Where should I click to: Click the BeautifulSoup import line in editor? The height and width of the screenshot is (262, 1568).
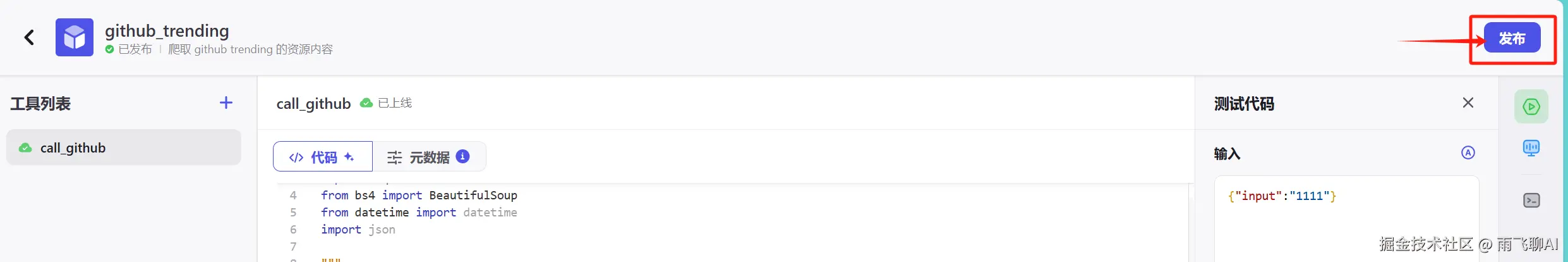[419, 195]
